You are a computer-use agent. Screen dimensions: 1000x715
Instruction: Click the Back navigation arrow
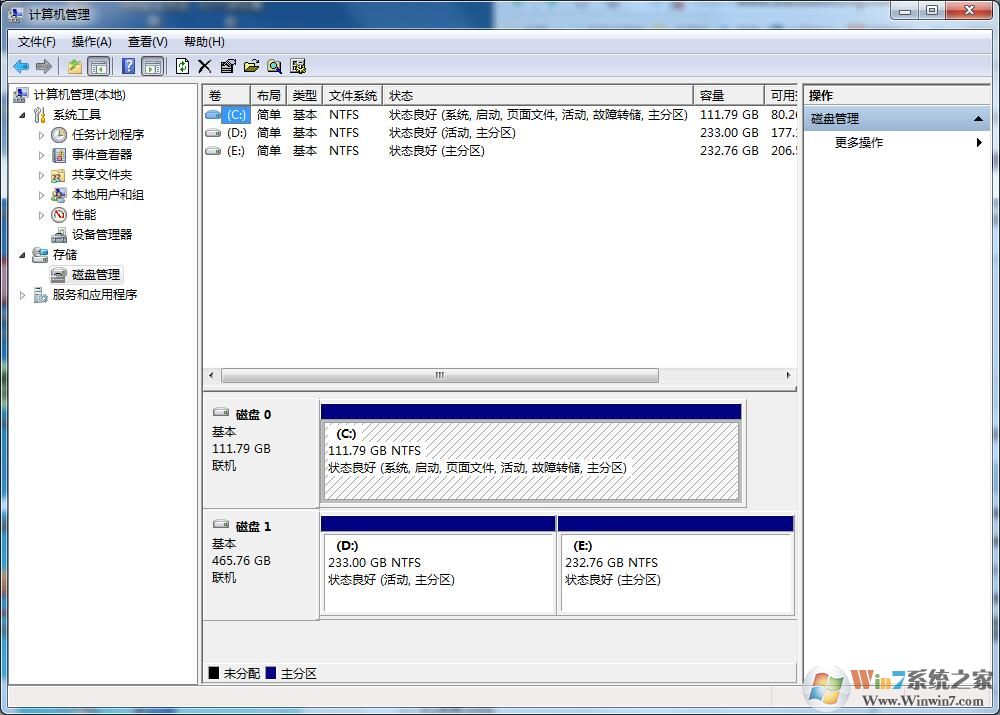(x=21, y=66)
